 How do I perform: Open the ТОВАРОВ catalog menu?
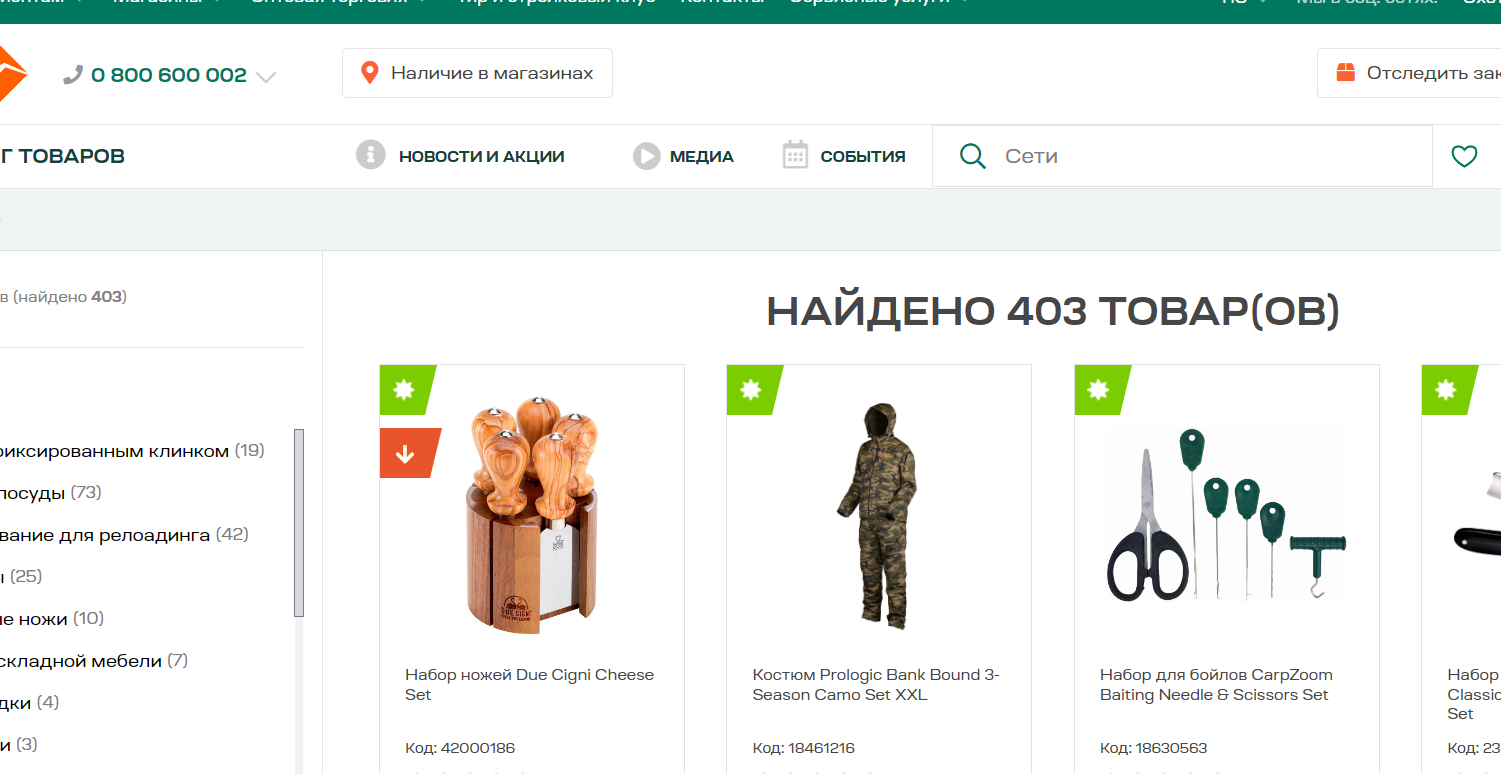[x=62, y=156]
